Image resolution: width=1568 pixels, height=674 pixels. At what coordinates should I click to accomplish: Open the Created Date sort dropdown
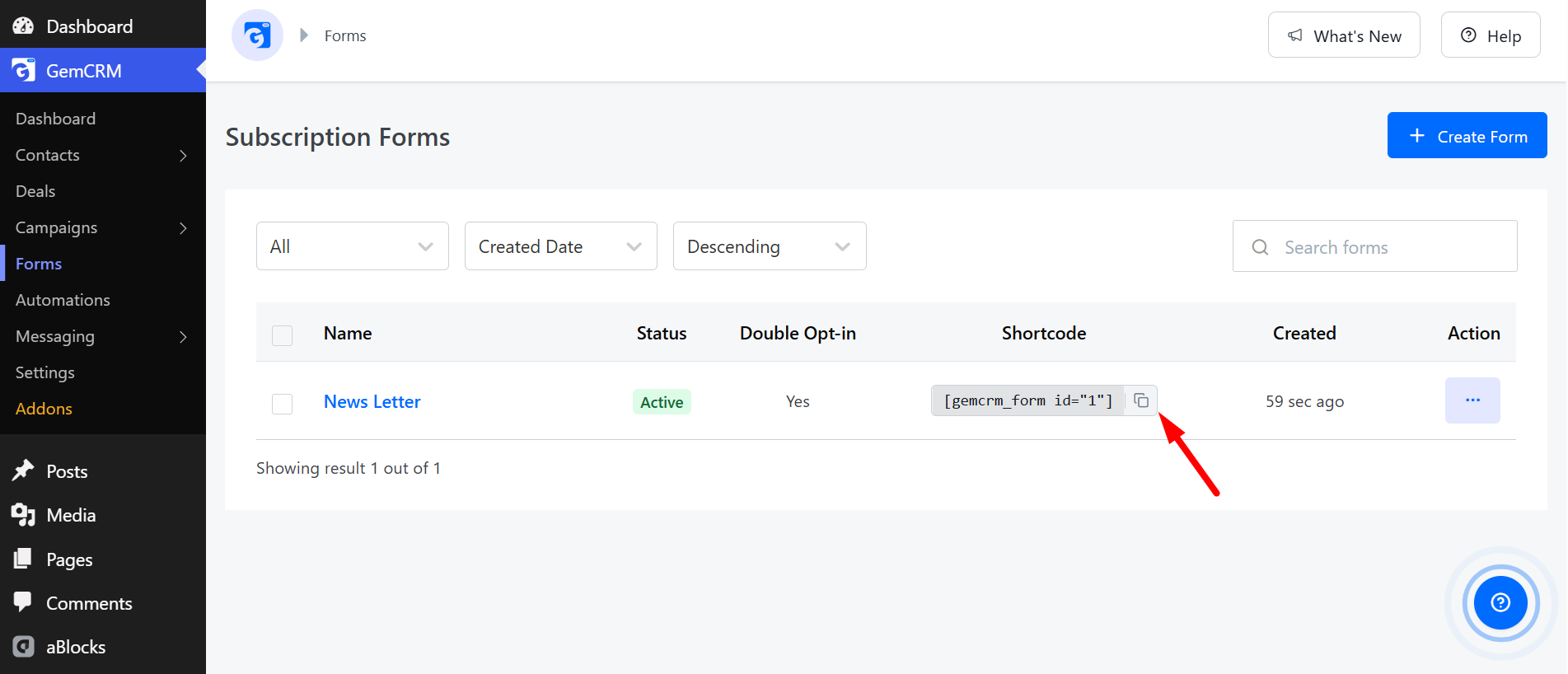[561, 246]
